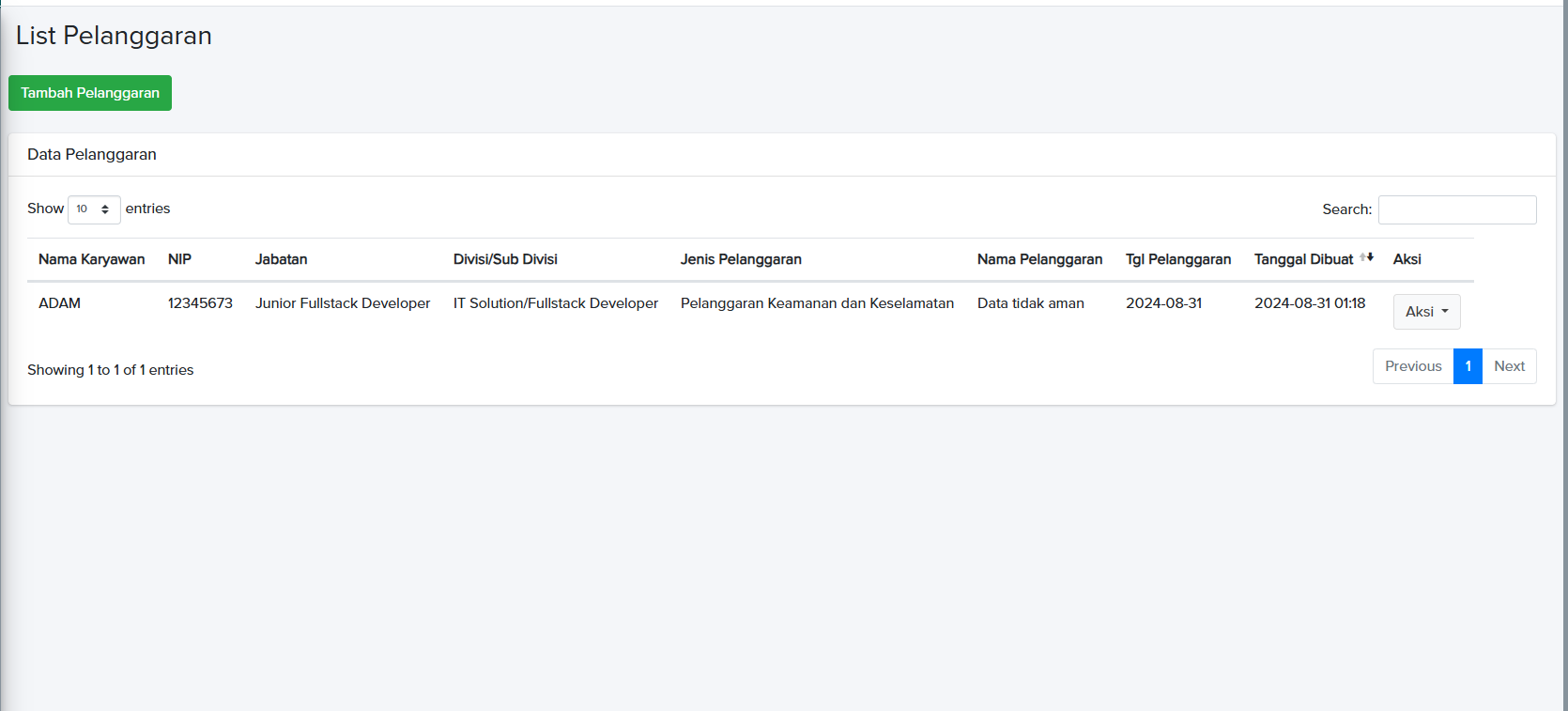Sort by Nama Pelanggaran column header
Image resolution: width=1568 pixels, height=711 pixels.
click(x=1039, y=259)
